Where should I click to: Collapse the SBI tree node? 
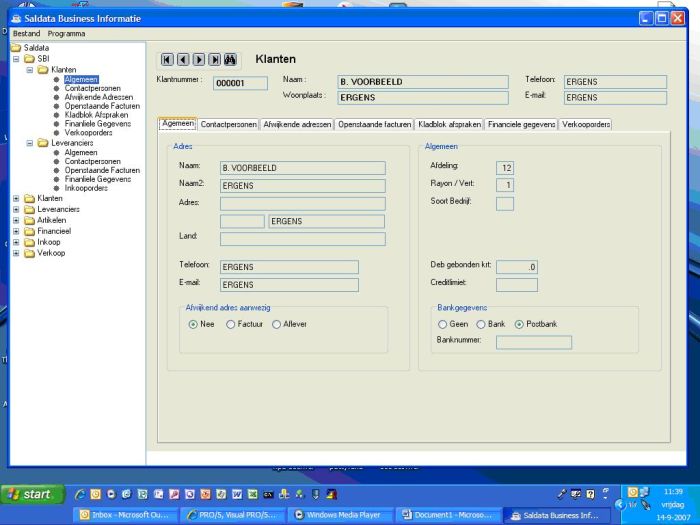point(16,59)
